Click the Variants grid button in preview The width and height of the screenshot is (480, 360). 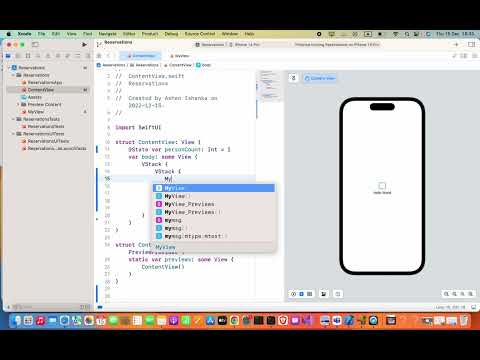click(310, 294)
